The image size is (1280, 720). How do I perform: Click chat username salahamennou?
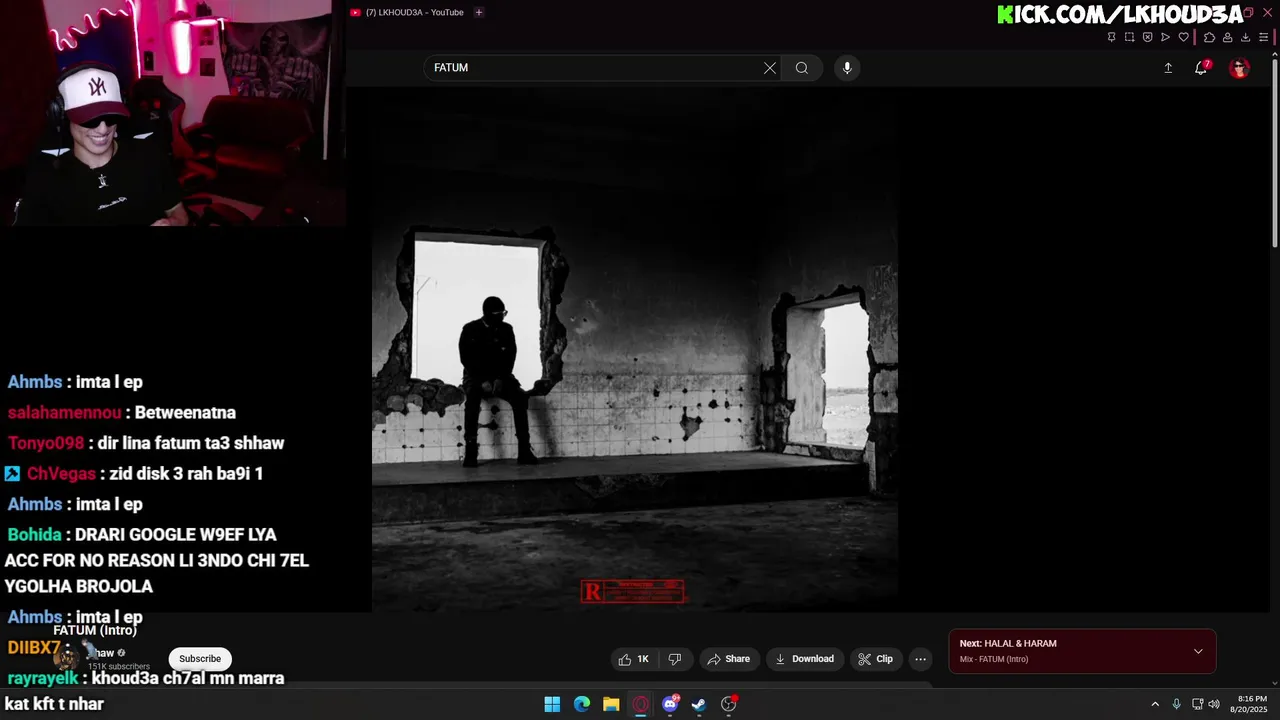tap(64, 413)
